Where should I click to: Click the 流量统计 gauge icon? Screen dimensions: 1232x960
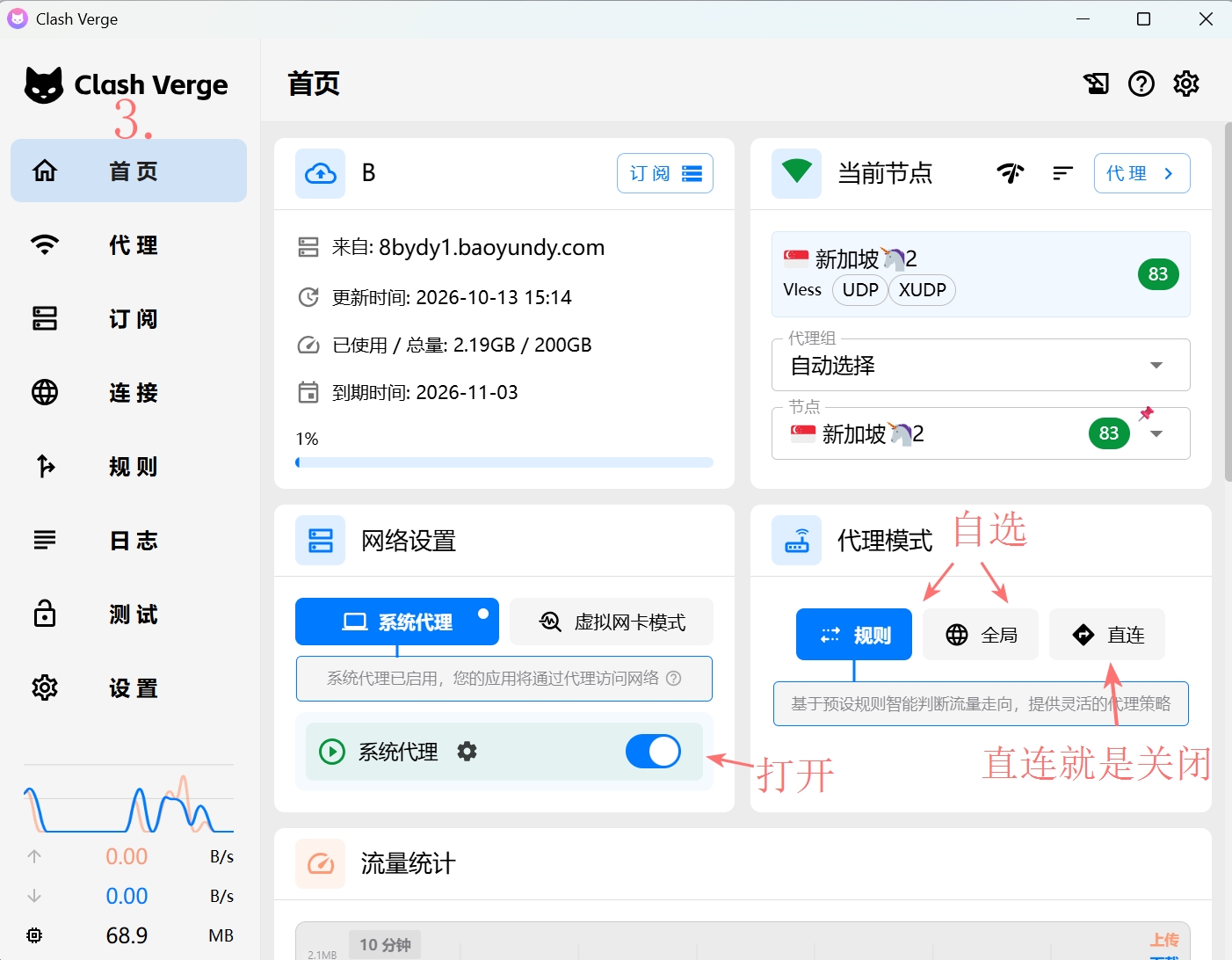320,863
